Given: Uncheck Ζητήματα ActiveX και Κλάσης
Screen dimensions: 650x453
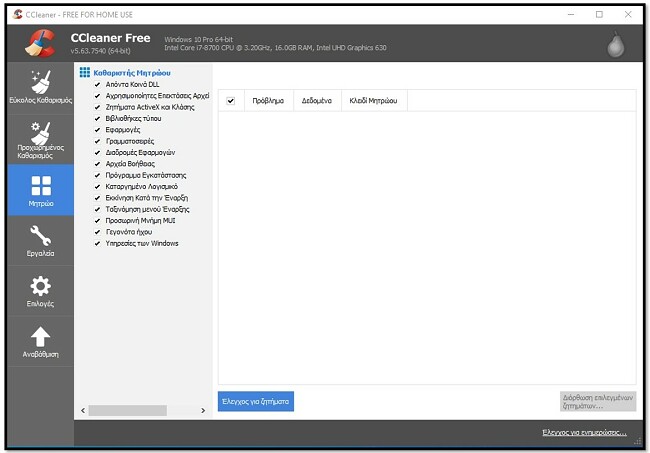Looking at the screenshot, I should point(97,107).
